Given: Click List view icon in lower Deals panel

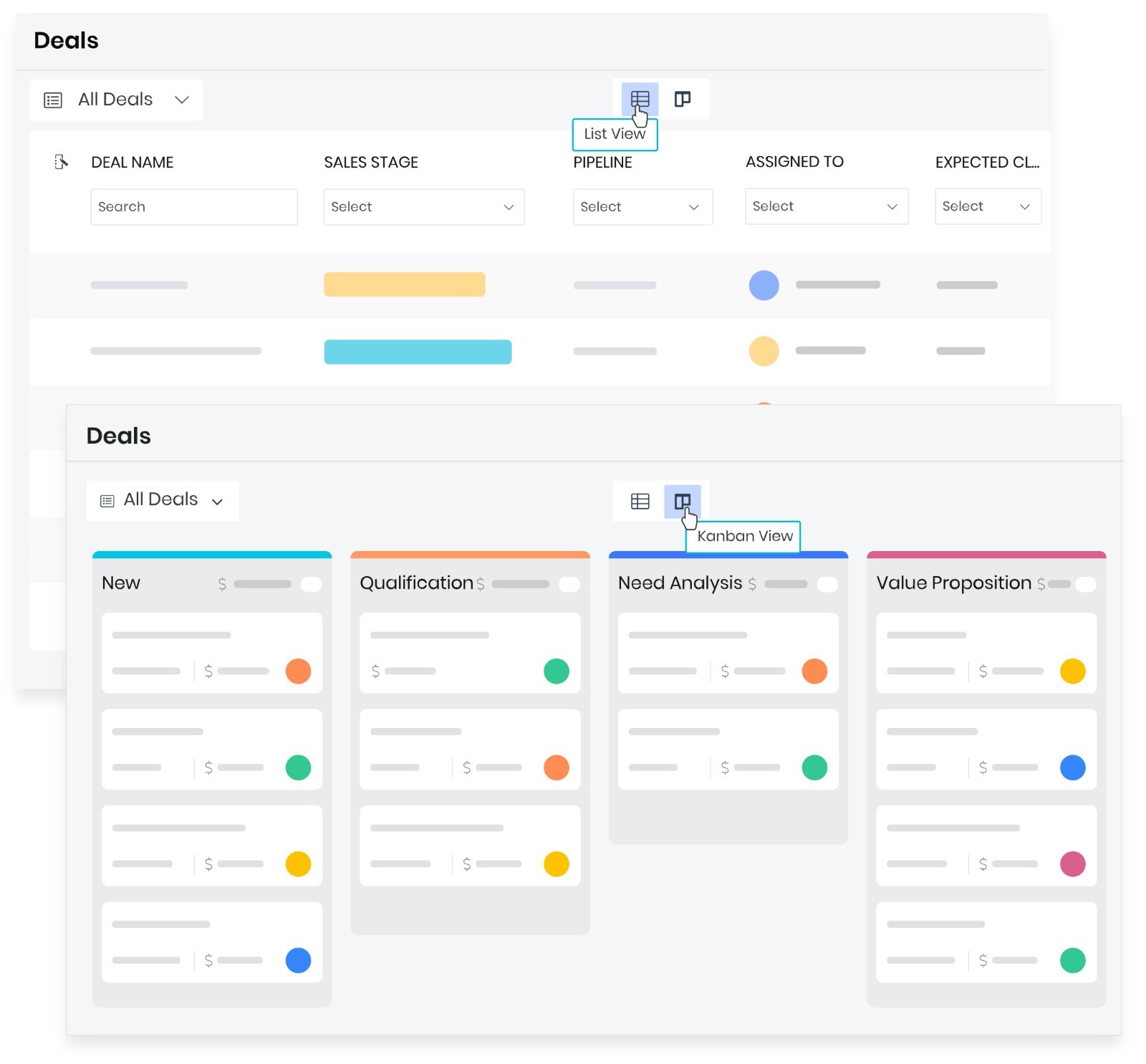Looking at the screenshot, I should click(640, 501).
